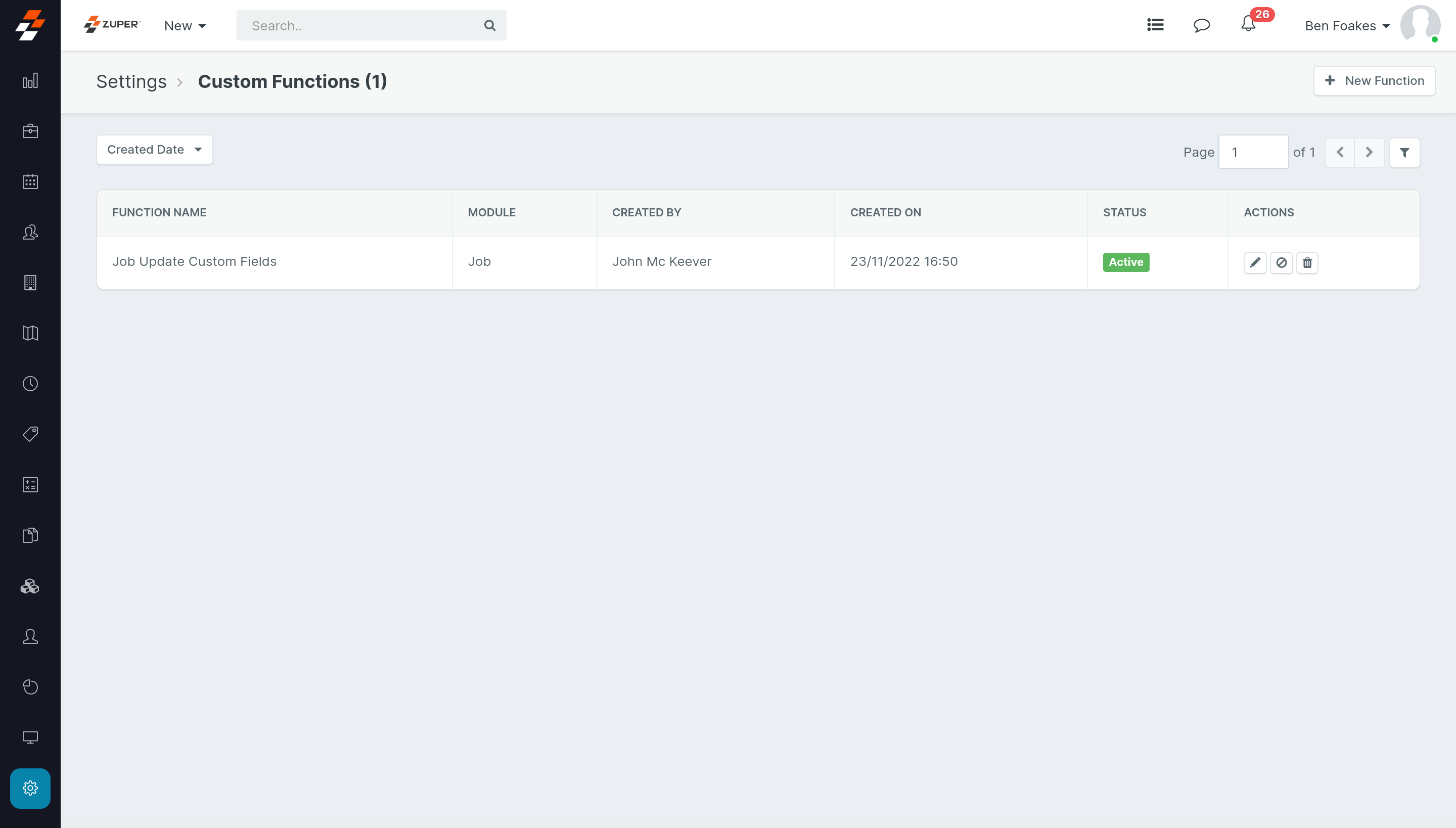Screen dimensions: 1456x828
Task: Open the filter funnel icon
Action: (1404, 153)
